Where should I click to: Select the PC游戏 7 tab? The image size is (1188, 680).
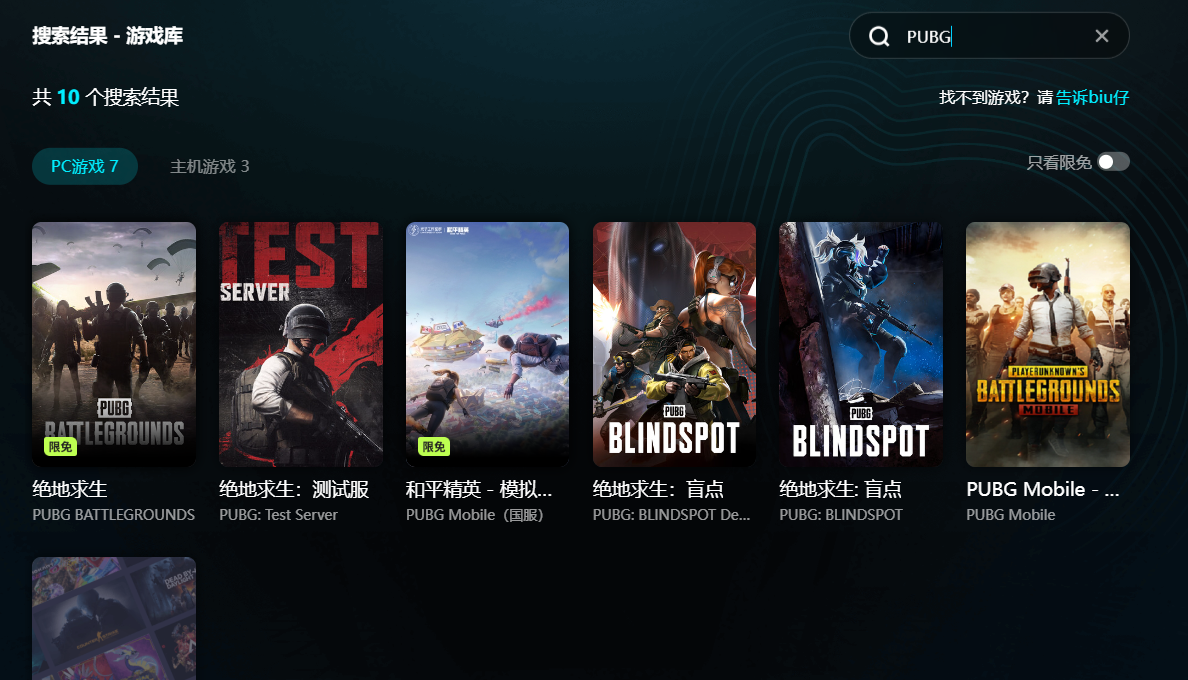85,167
